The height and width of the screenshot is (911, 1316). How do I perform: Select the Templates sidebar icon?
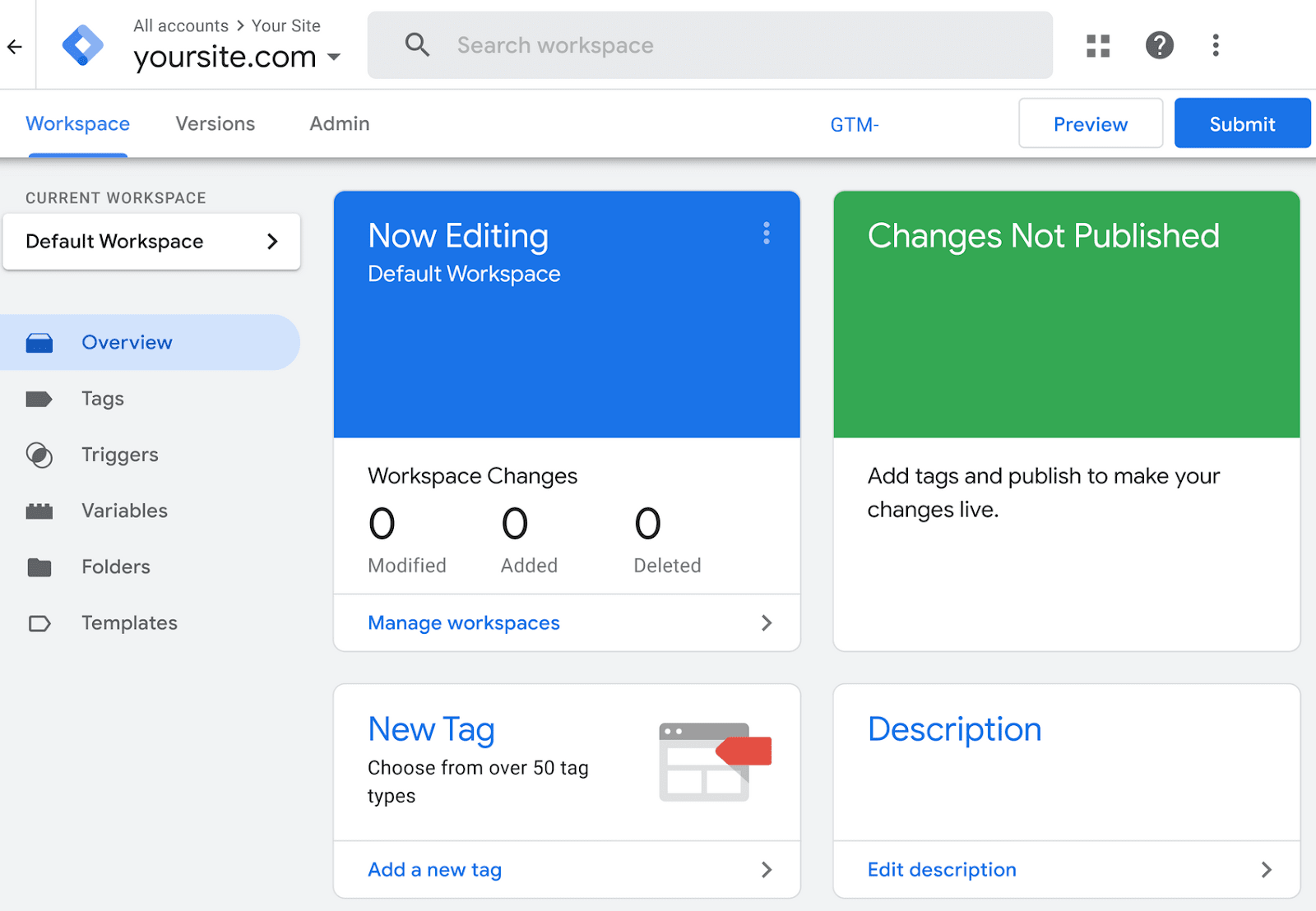pyautogui.click(x=39, y=622)
